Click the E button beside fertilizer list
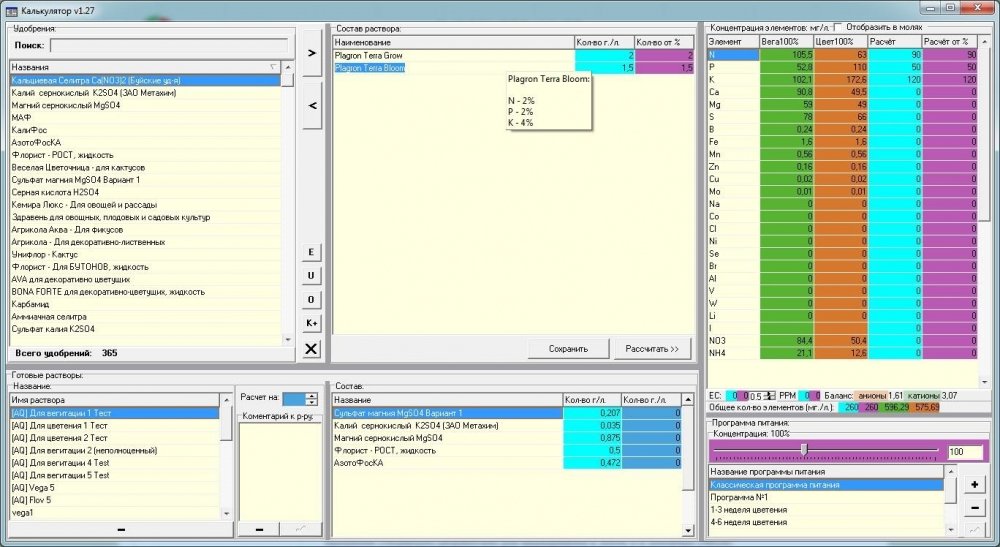1000x547 pixels. click(x=311, y=252)
